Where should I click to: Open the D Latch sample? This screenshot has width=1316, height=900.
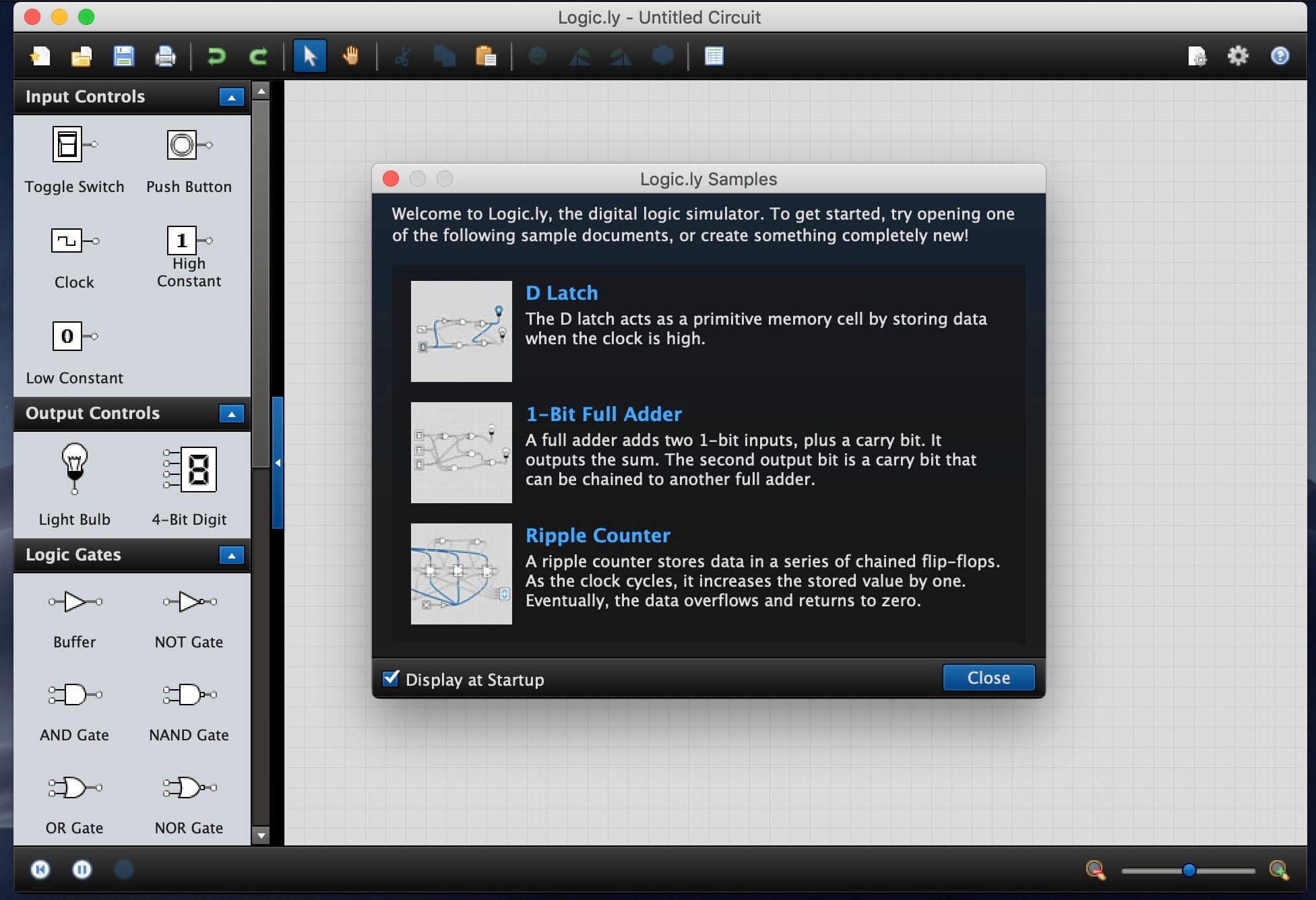pyautogui.click(x=561, y=293)
